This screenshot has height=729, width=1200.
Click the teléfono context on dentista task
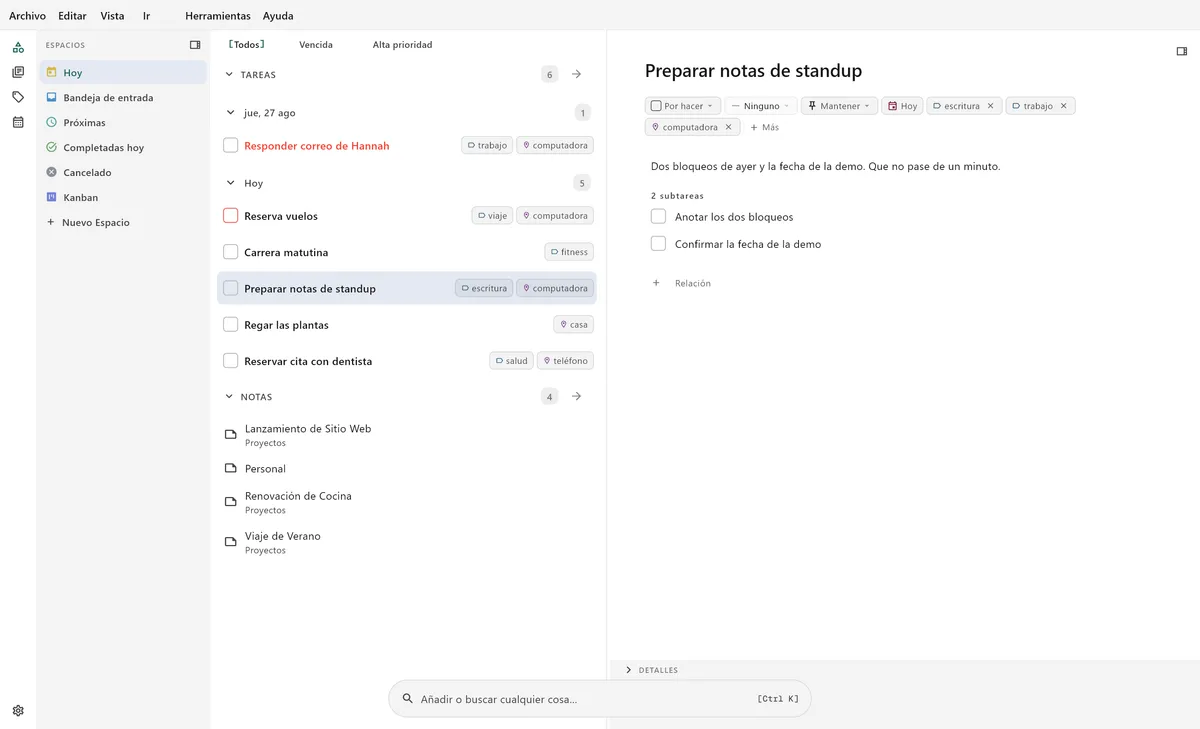tap(565, 361)
